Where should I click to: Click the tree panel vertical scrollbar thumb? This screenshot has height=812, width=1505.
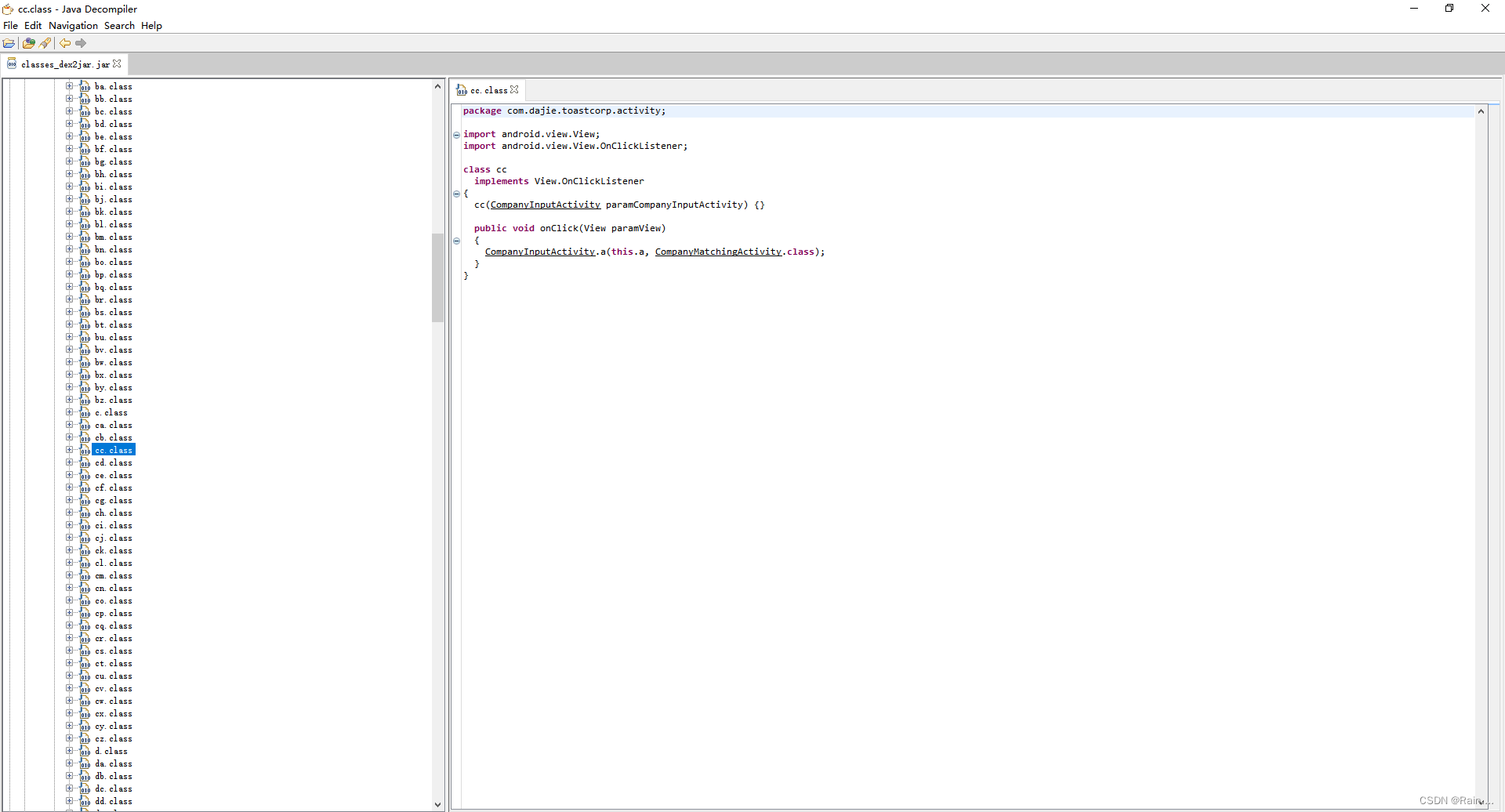(437, 277)
